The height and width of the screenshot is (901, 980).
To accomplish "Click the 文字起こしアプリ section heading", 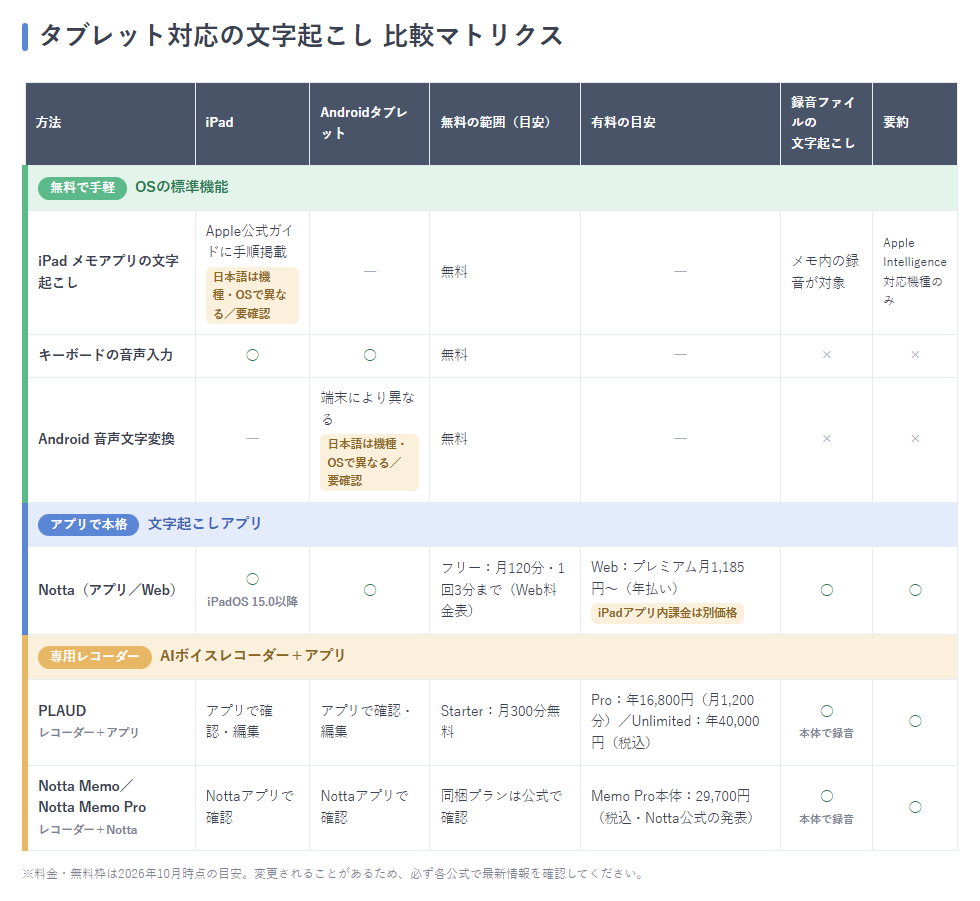I will tap(205, 524).
